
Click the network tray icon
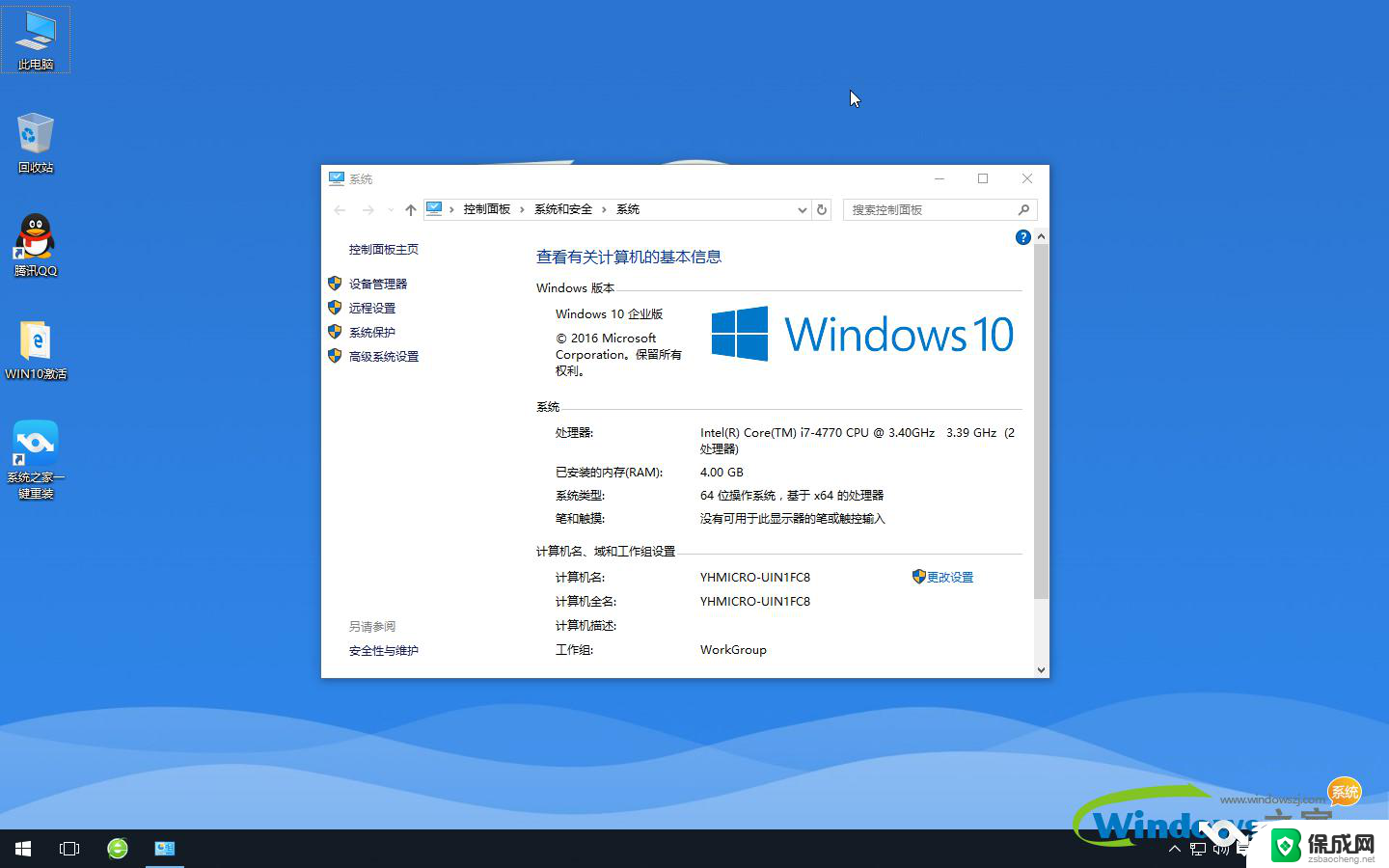point(1198,849)
